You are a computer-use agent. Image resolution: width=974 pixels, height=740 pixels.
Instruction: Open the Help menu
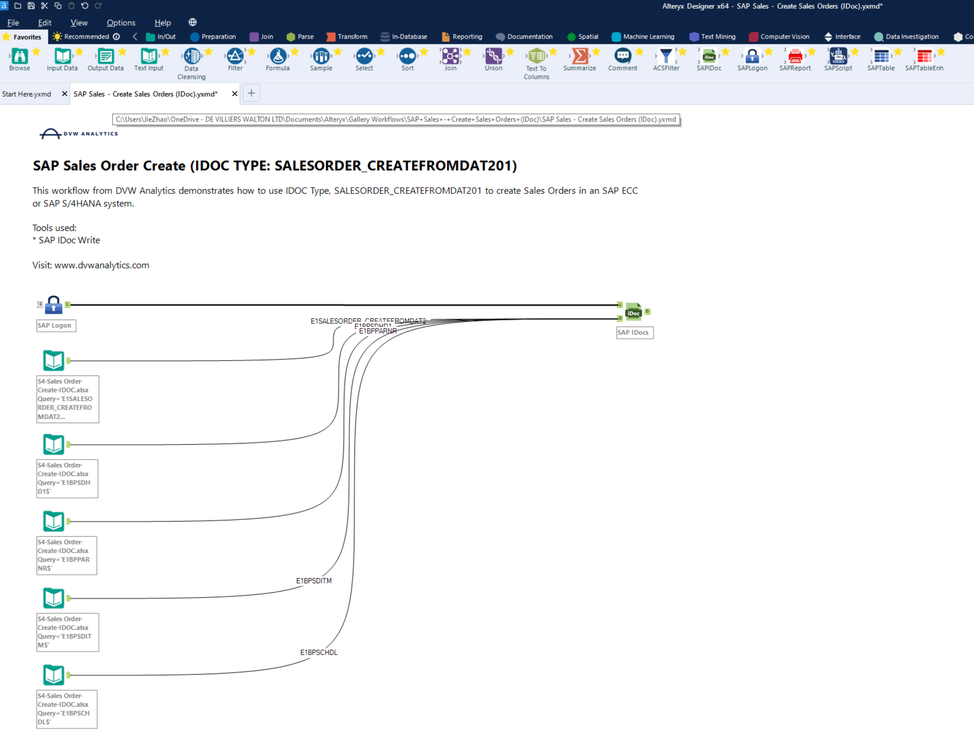pos(163,22)
